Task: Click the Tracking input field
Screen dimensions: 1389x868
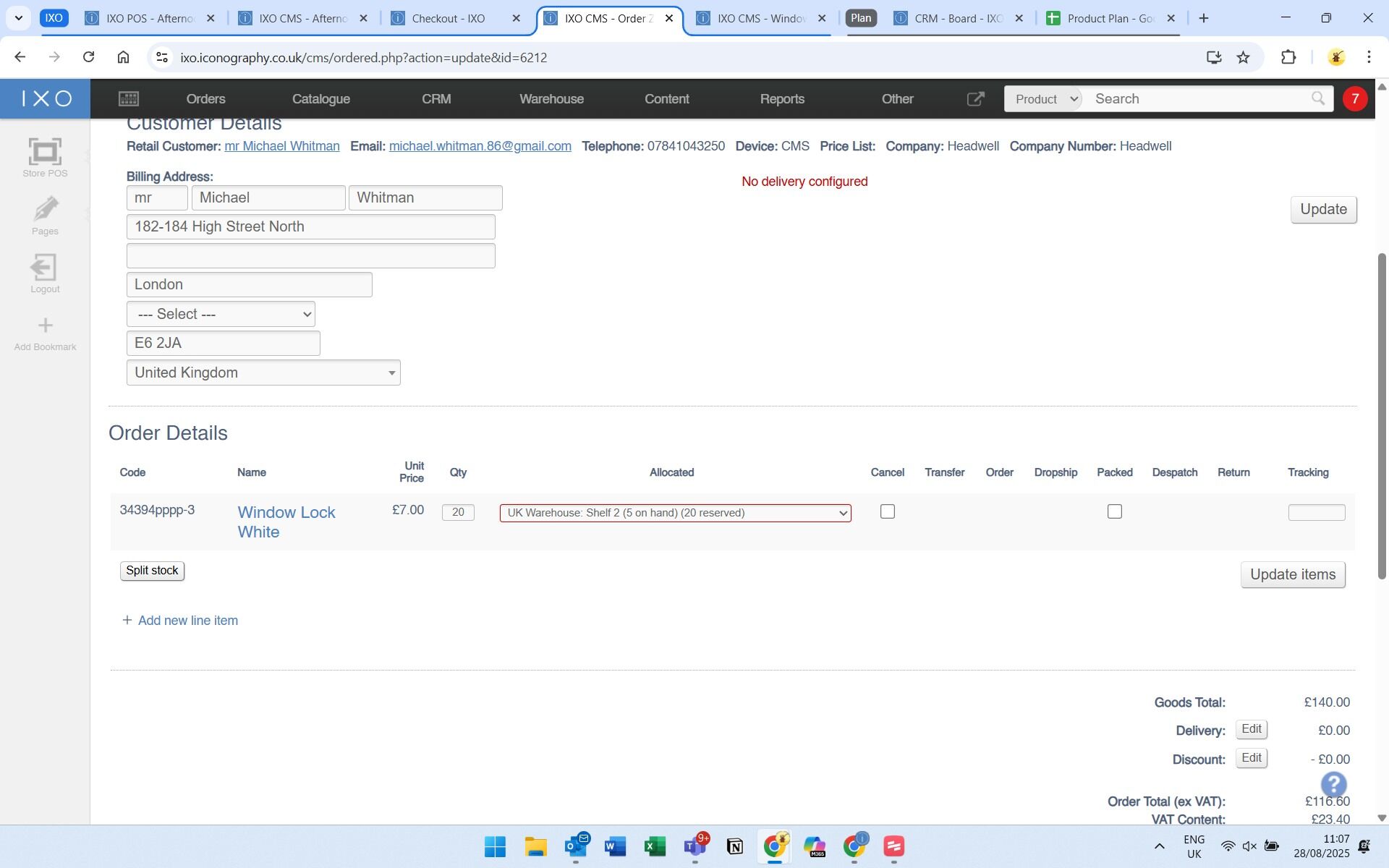Action: [x=1316, y=514]
